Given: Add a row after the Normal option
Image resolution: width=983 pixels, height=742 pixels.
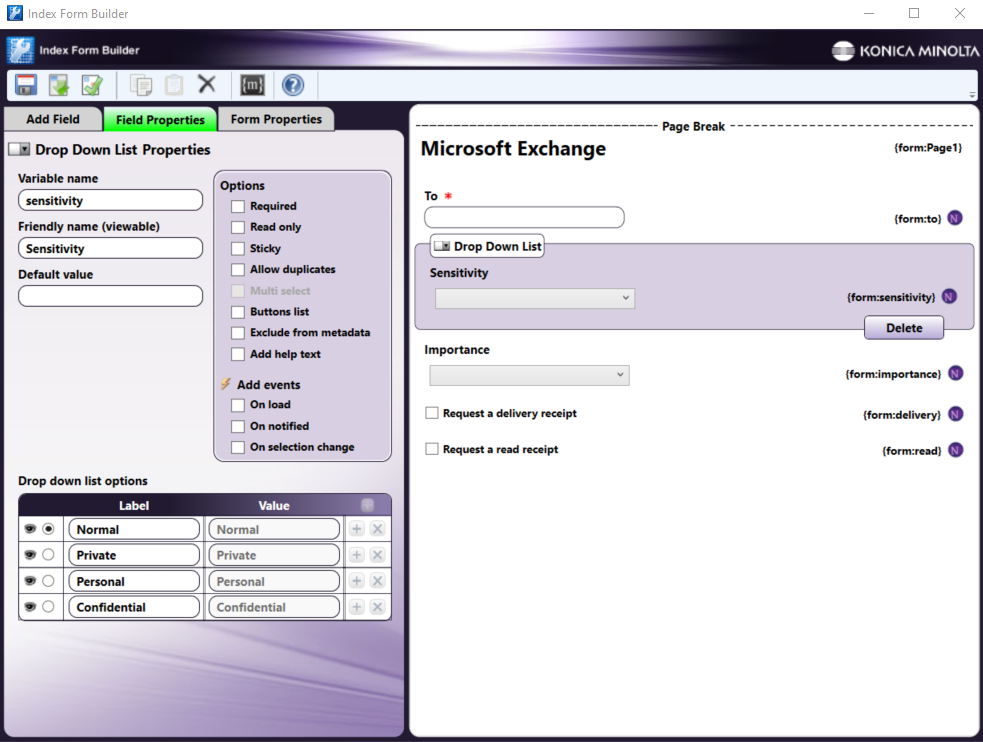Looking at the screenshot, I should click(357, 529).
